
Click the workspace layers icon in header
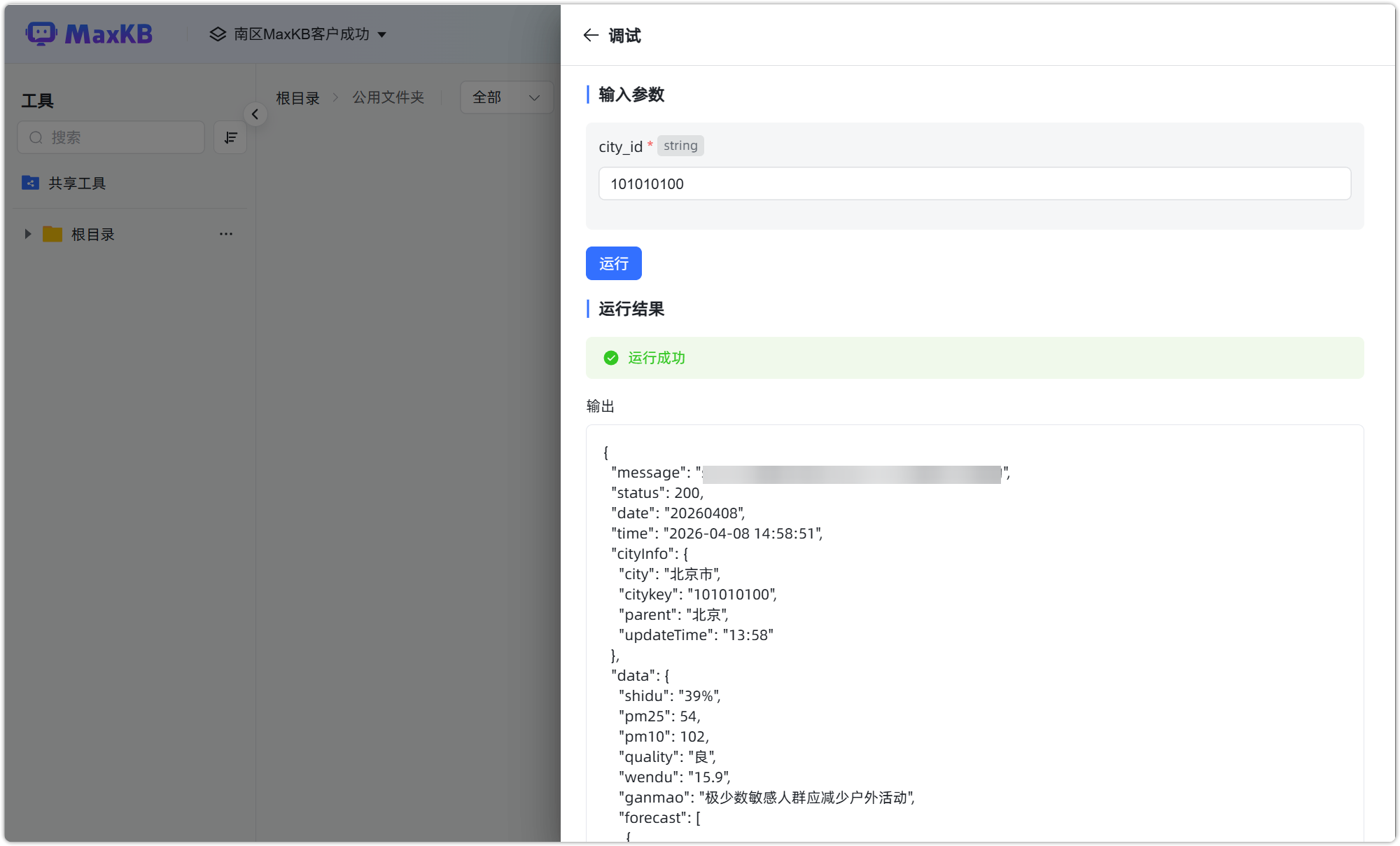pos(218,34)
